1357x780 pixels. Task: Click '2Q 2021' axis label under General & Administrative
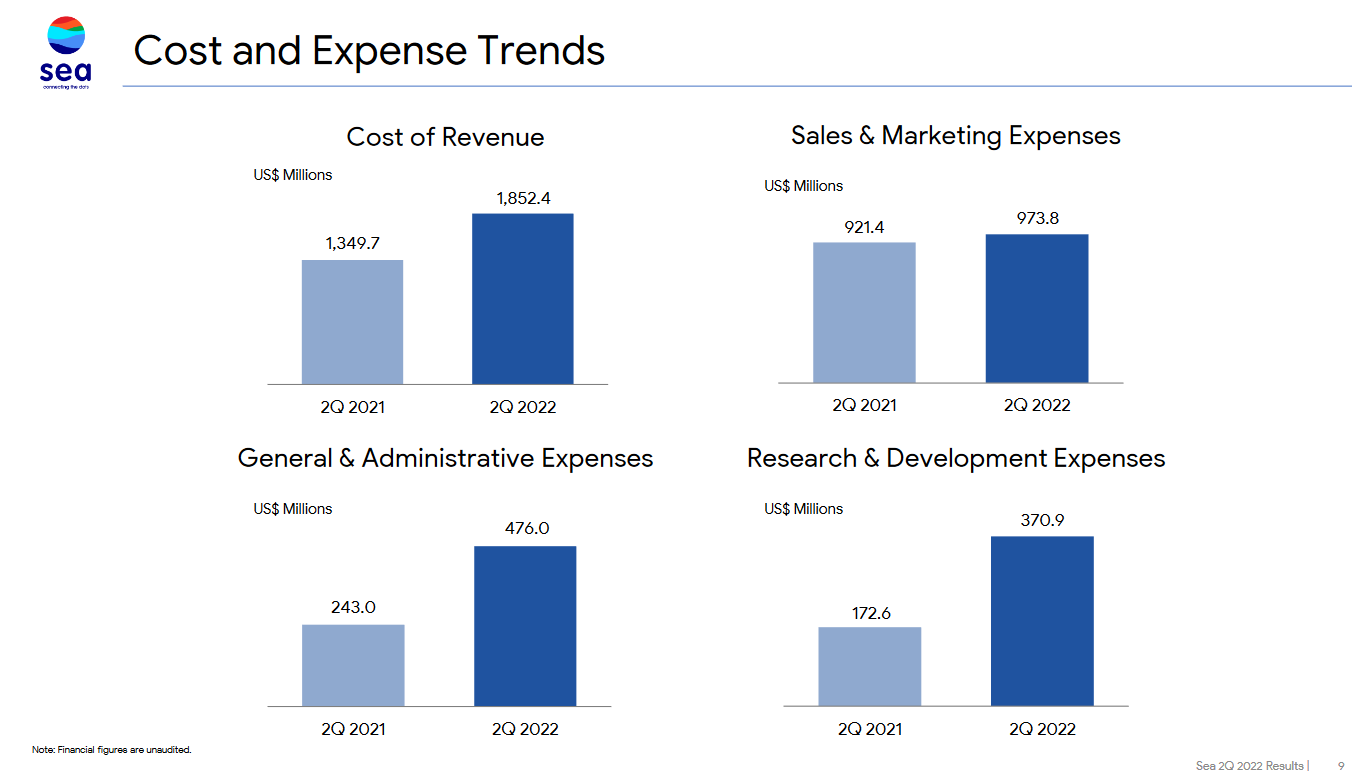tap(354, 729)
